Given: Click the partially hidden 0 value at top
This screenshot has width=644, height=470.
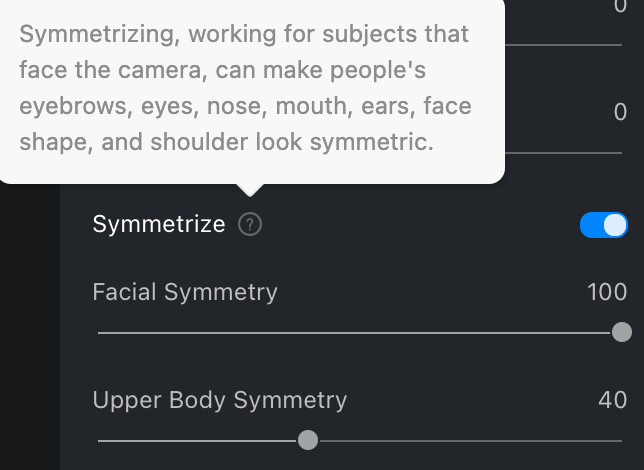Looking at the screenshot, I should click(x=620, y=6).
